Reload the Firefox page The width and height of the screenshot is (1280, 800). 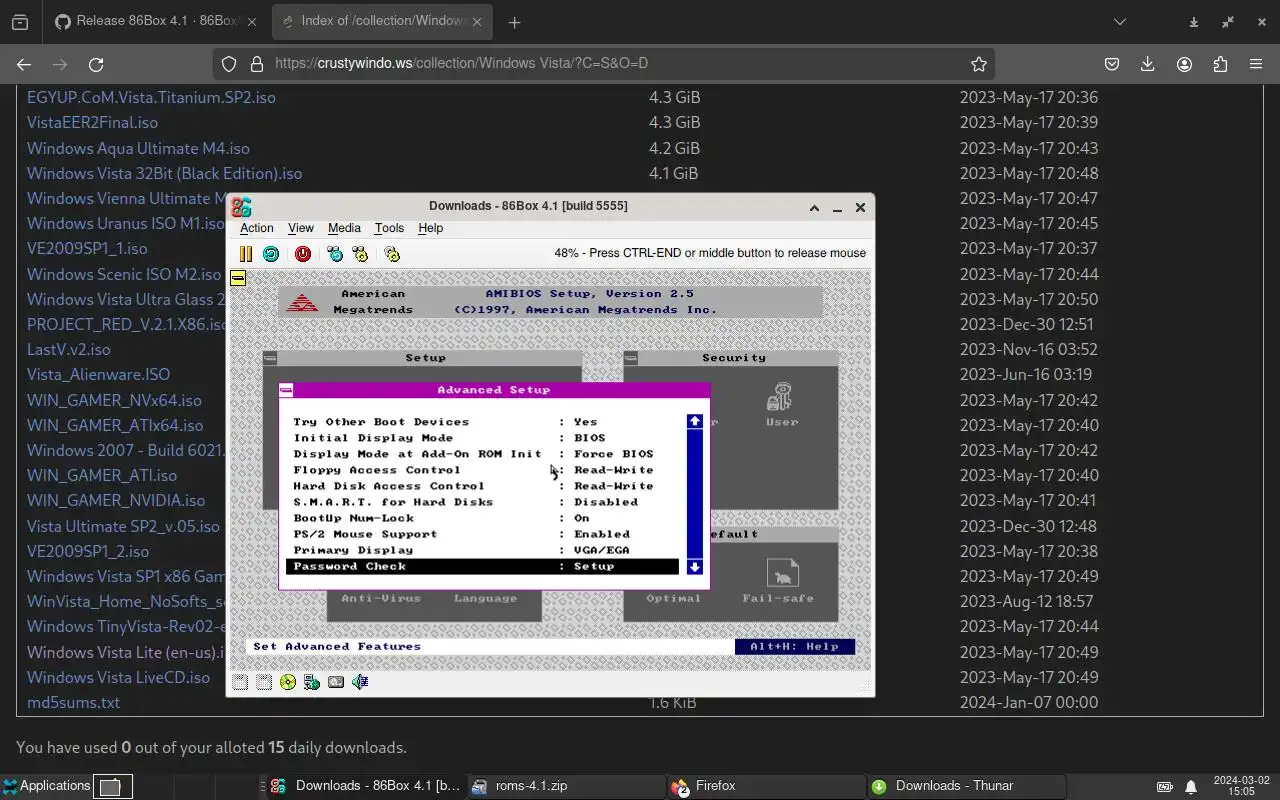96,64
